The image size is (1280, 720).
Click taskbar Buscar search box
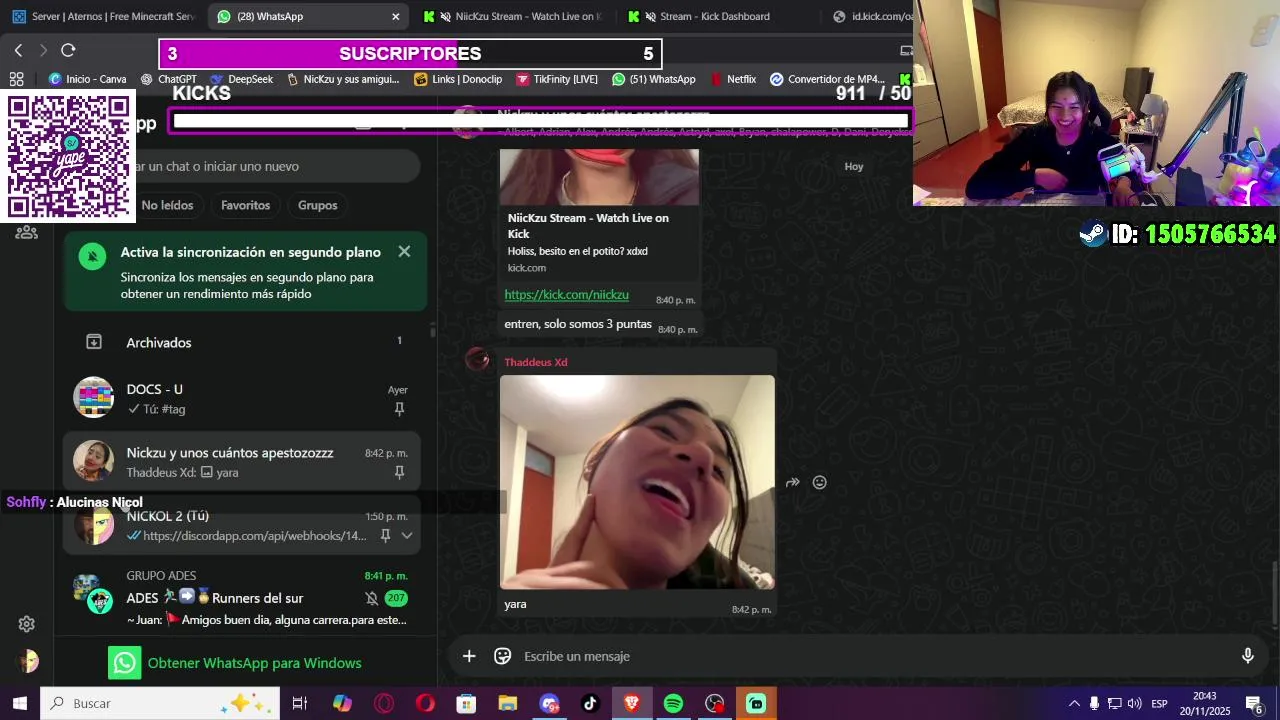159,703
